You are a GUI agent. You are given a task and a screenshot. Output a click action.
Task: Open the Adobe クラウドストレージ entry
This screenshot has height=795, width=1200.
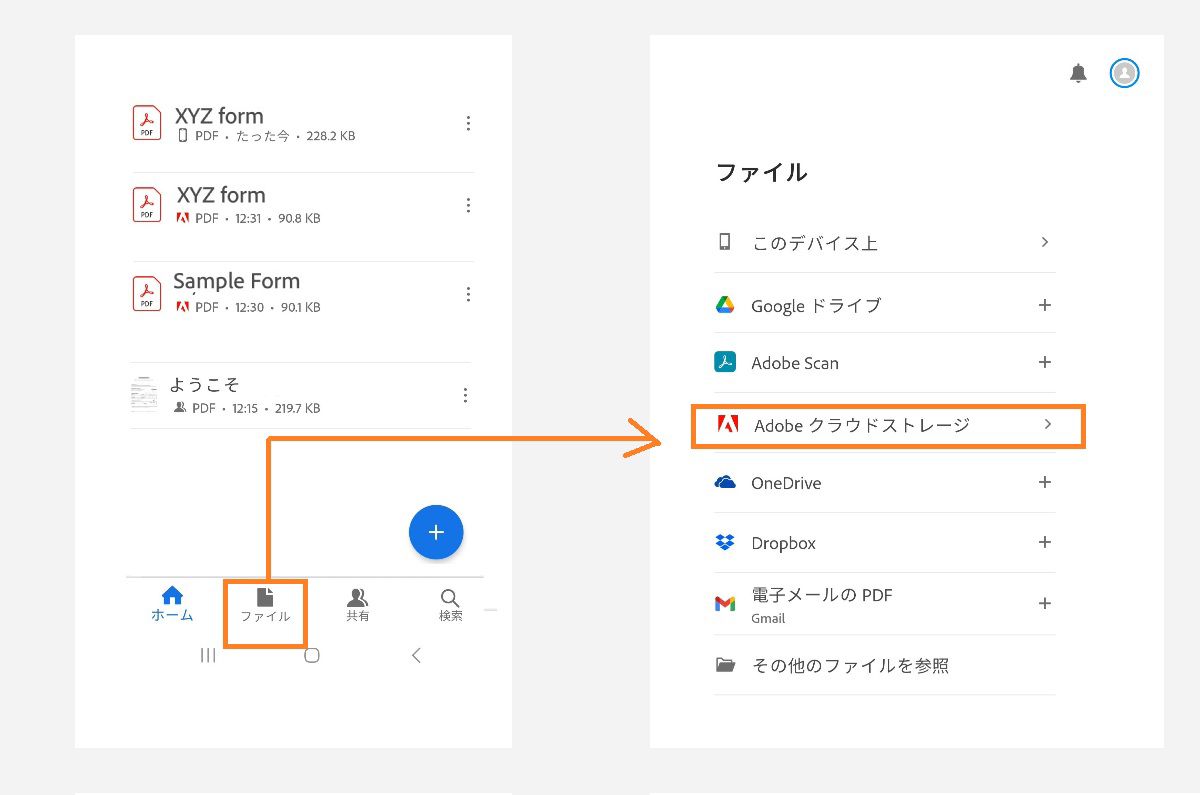855,424
